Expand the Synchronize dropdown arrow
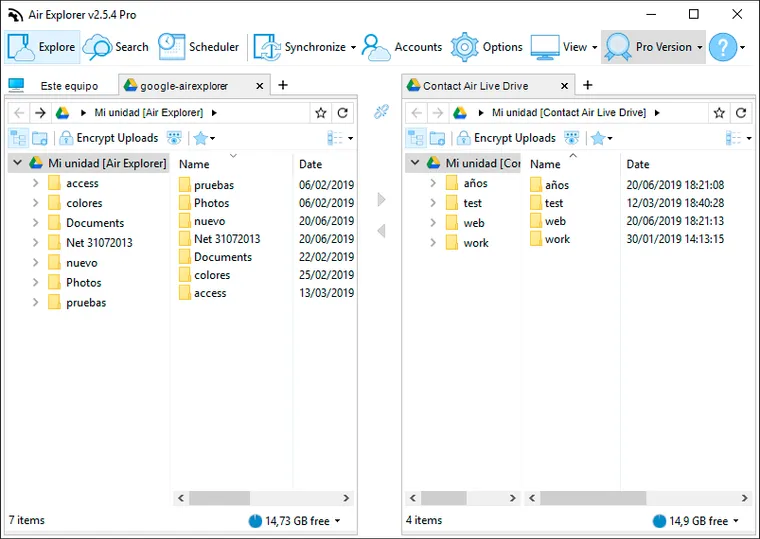 tap(353, 48)
